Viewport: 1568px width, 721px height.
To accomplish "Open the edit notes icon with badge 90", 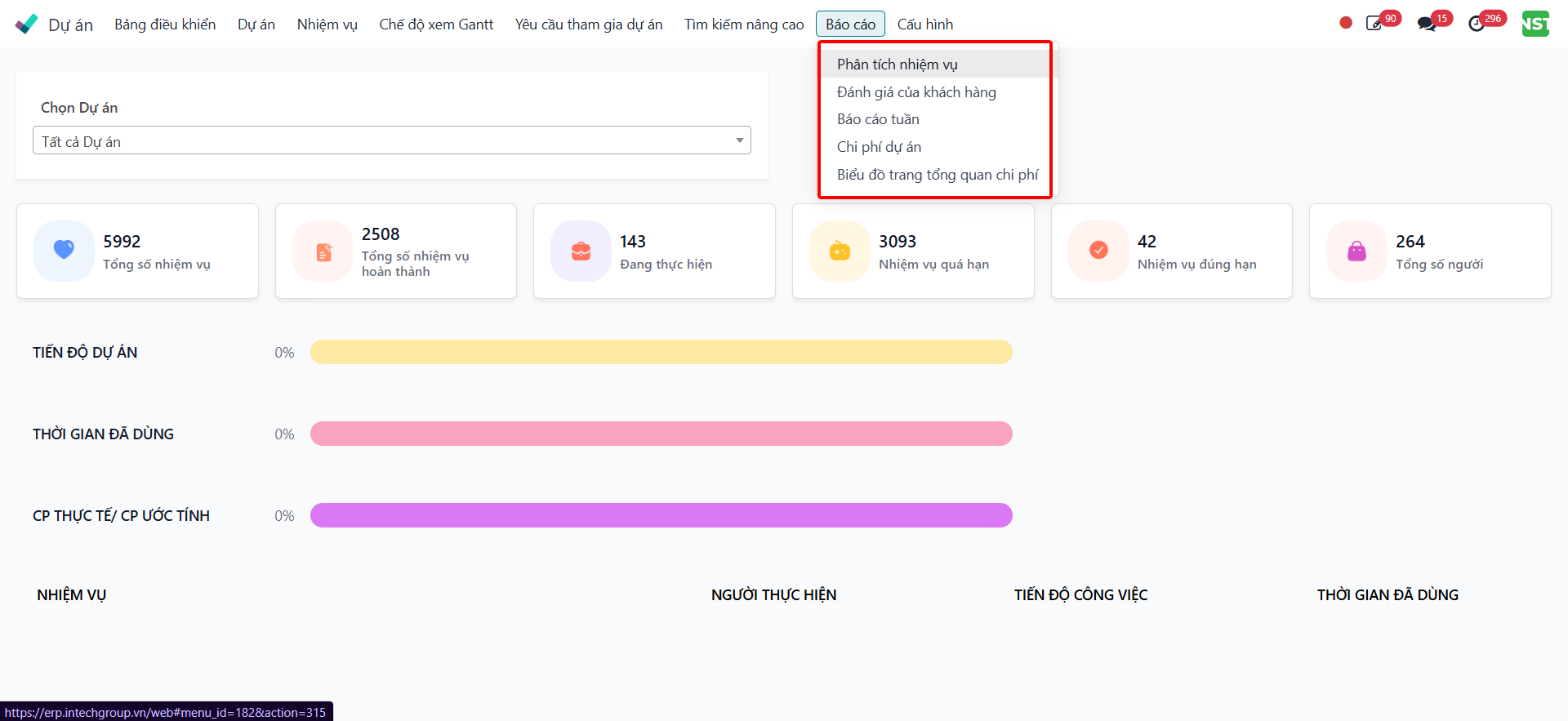I will click(x=1374, y=24).
